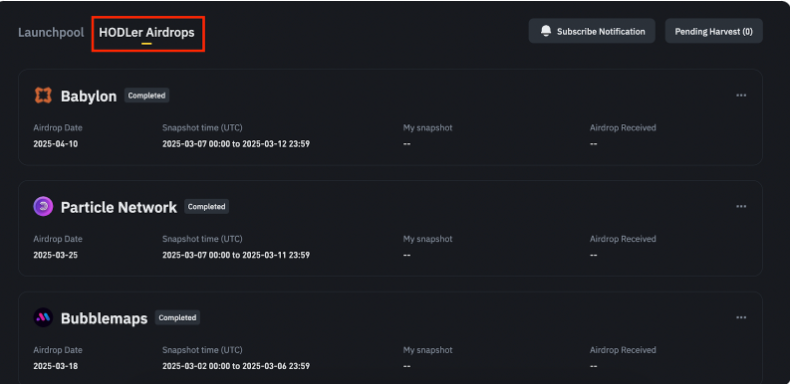Click the Babylon project logo icon
Image resolution: width=790 pixels, height=384 pixels.
click(43, 95)
